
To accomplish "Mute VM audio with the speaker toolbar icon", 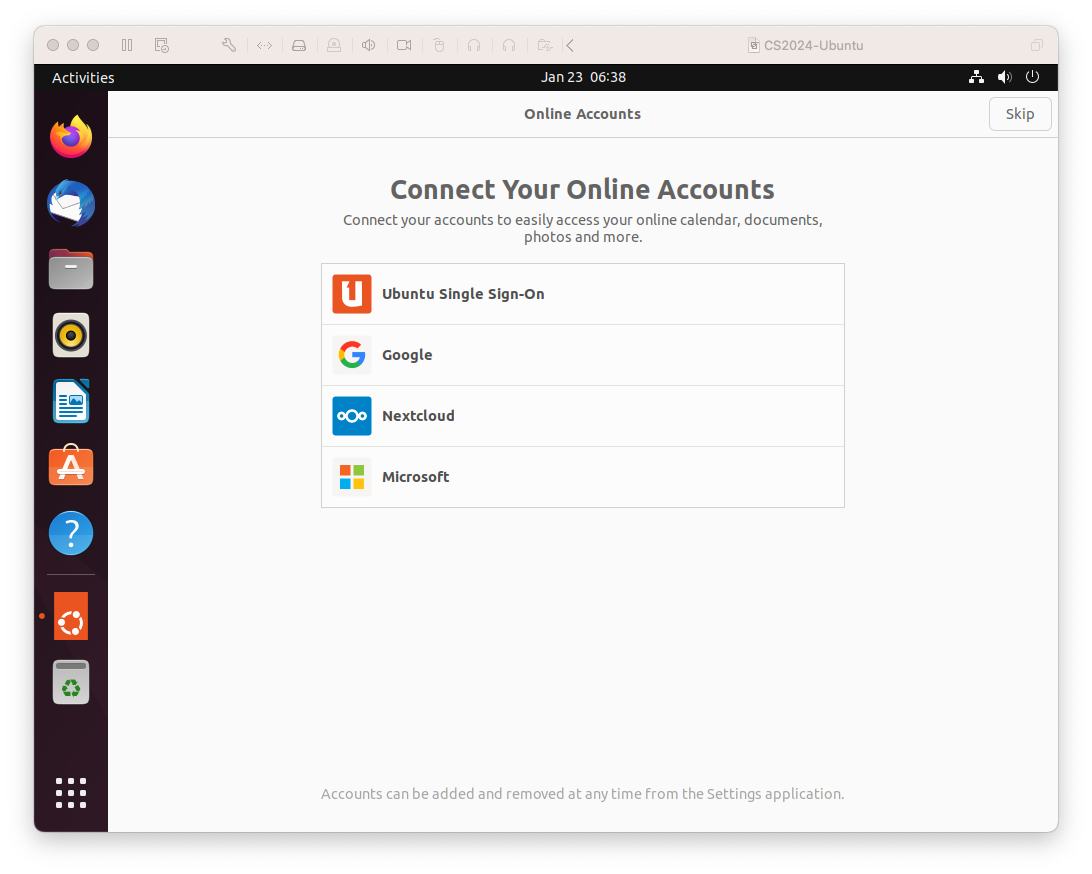I will 368,45.
